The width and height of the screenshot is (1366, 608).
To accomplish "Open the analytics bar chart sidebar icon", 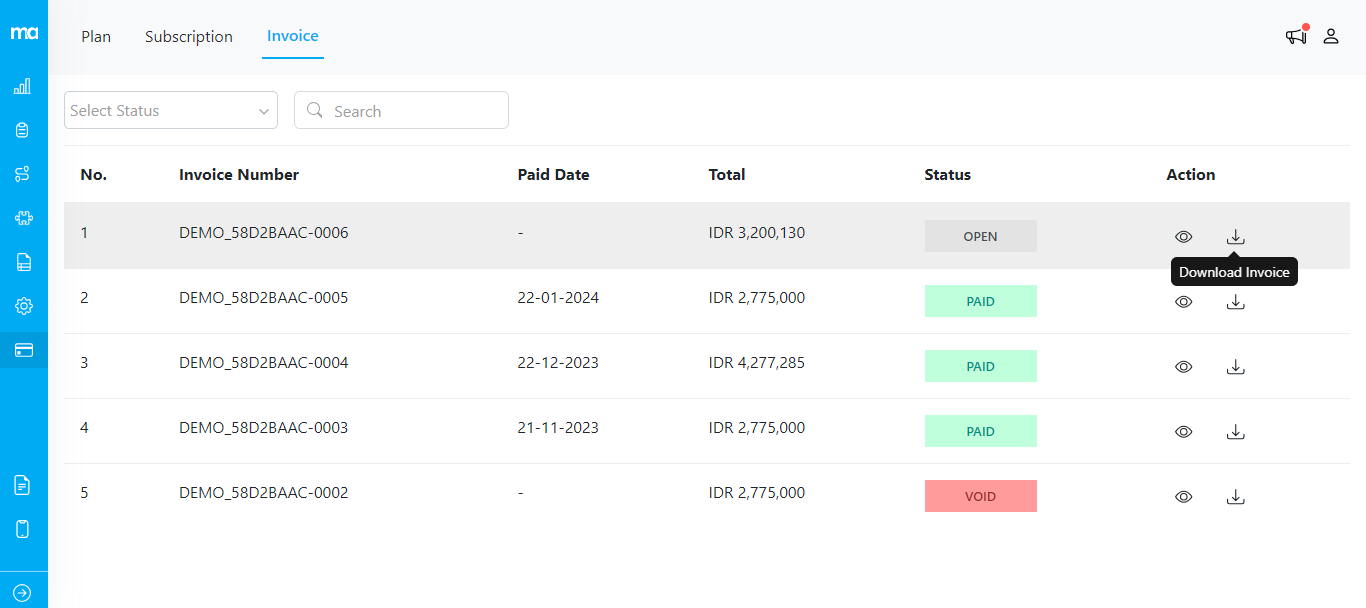I will point(22,86).
